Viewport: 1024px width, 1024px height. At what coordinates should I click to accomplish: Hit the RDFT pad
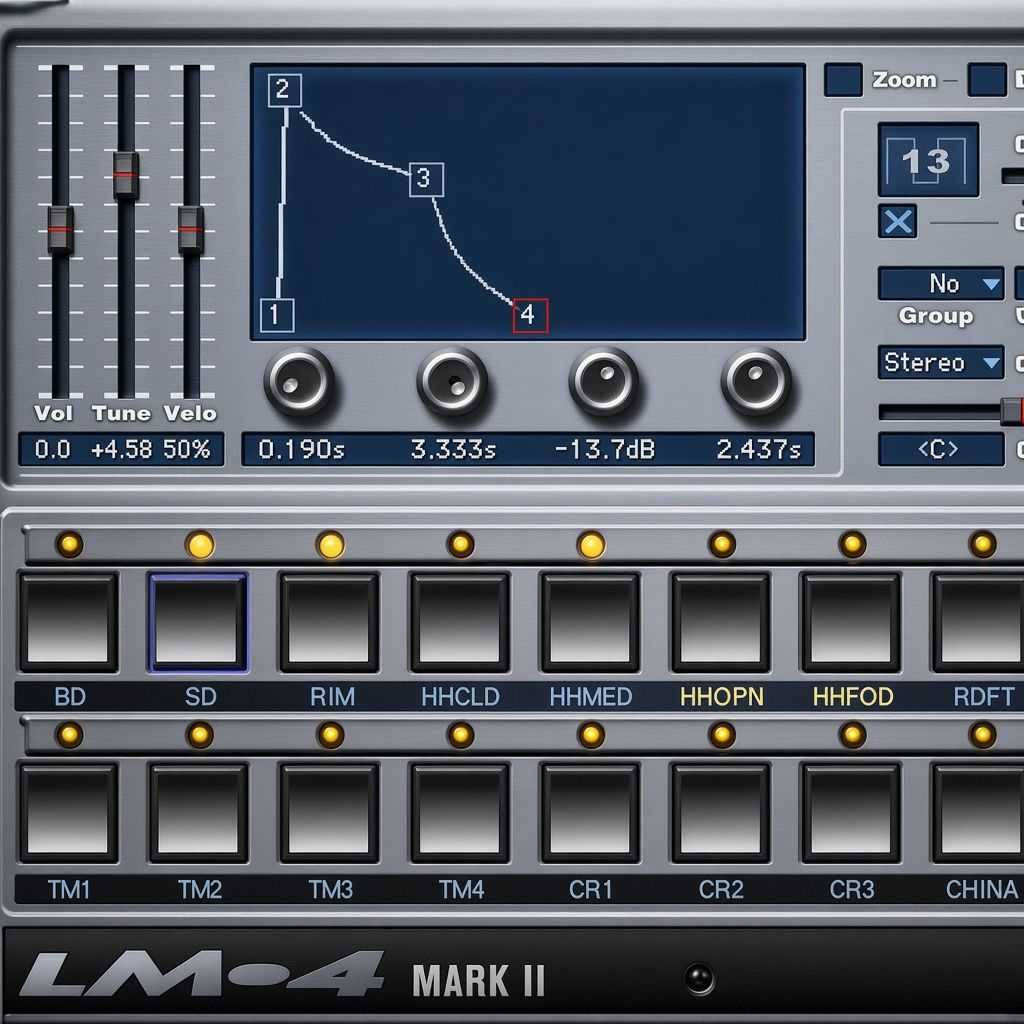tap(978, 622)
